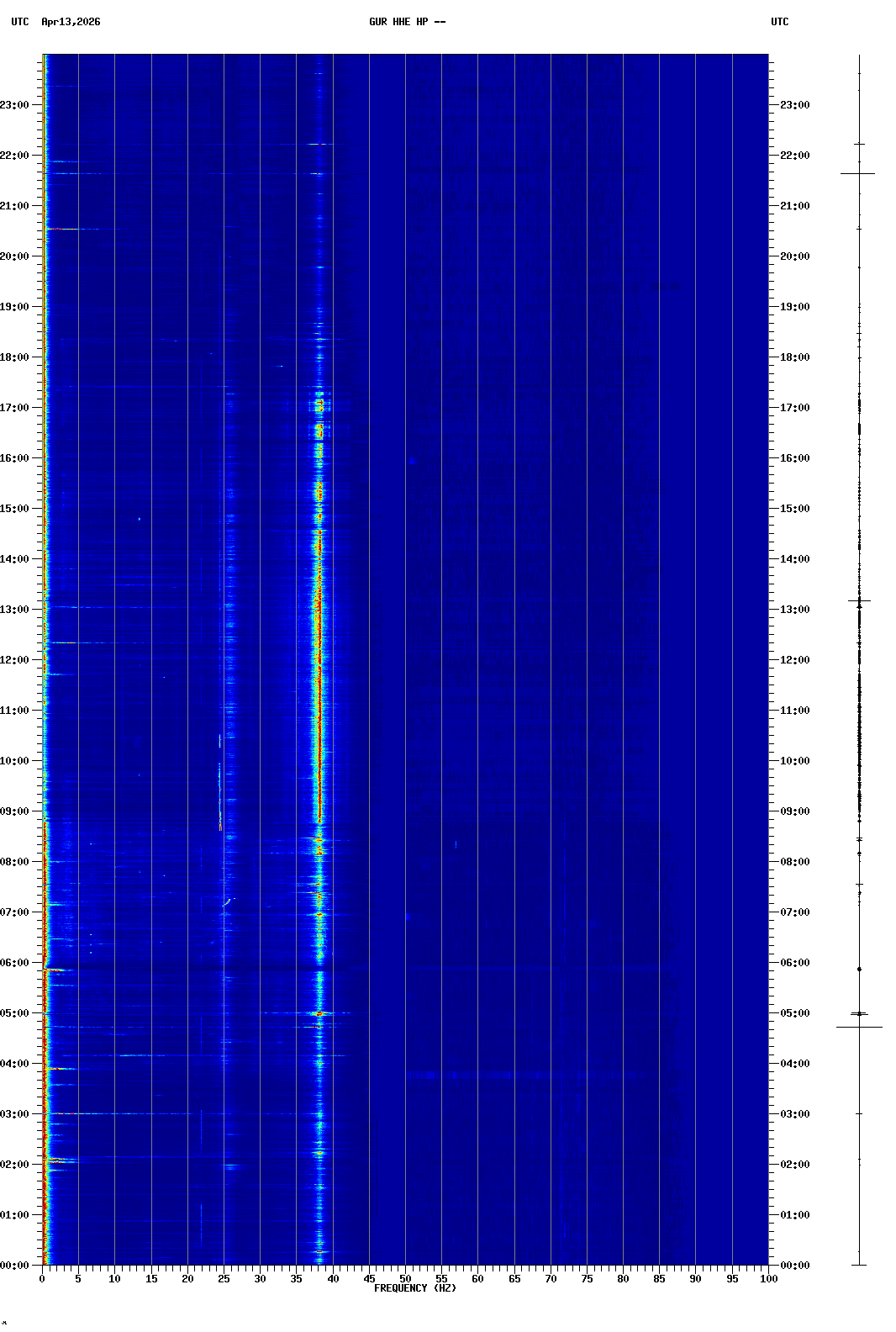Click the 0 Hz frequency tick label

point(42,1279)
